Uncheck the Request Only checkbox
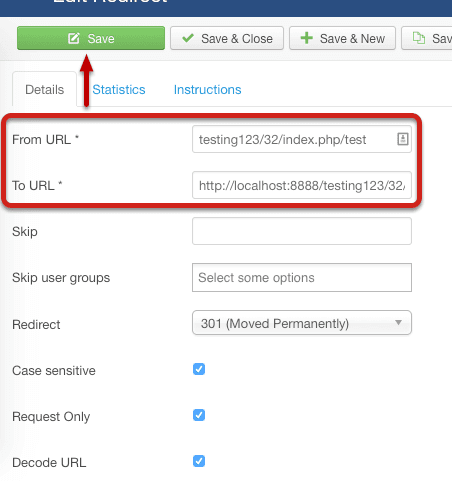452x481 pixels. [199, 415]
